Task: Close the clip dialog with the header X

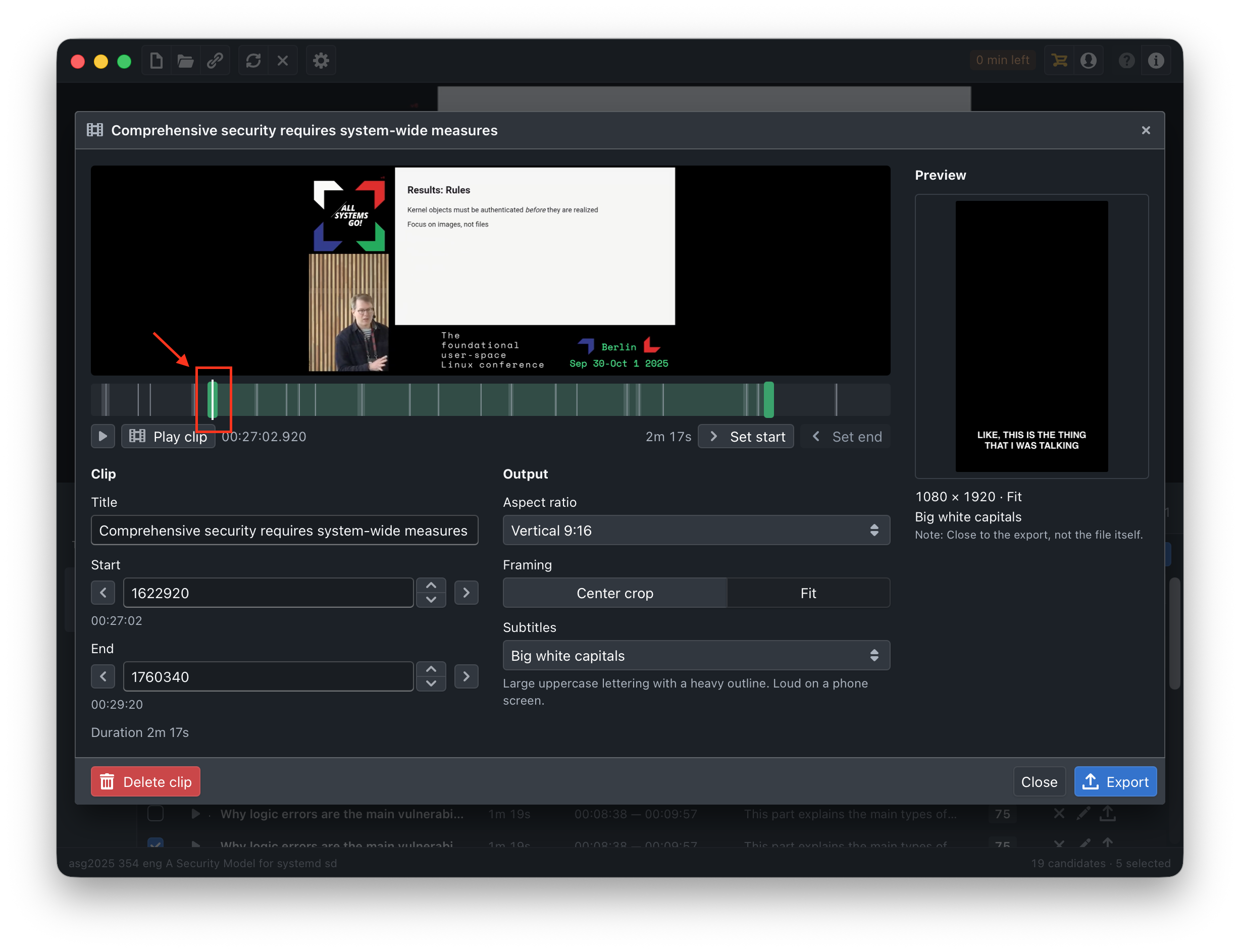Action: 1146,130
